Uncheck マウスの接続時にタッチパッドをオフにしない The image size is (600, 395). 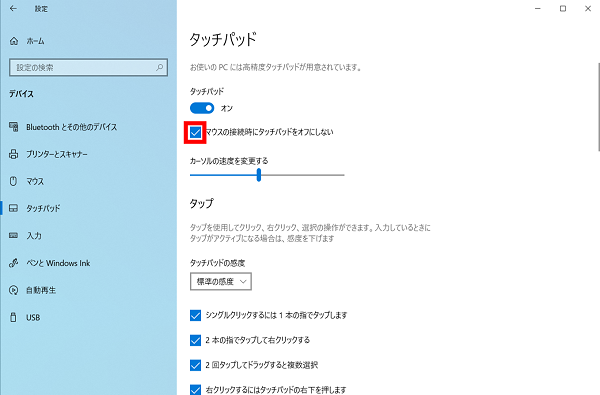[x=195, y=132]
